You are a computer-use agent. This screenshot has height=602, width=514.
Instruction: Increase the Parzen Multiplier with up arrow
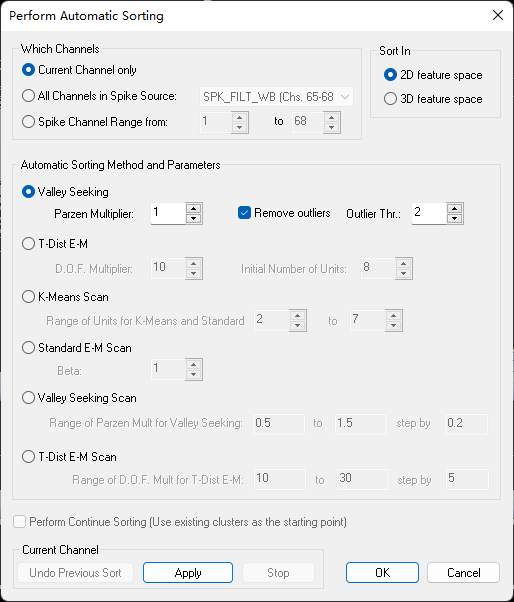tap(193, 208)
